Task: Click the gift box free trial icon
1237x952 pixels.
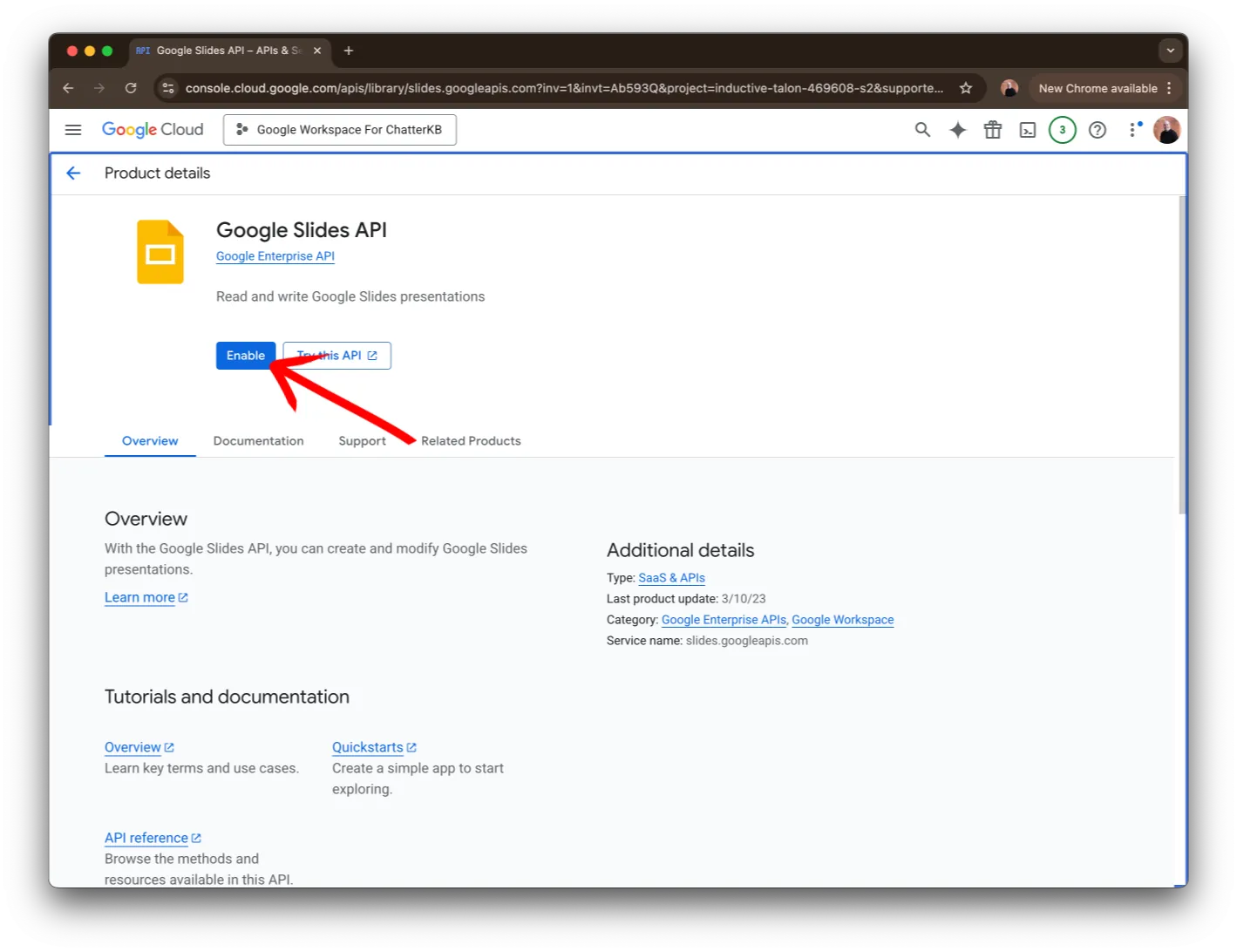Action: tap(992, 130)
